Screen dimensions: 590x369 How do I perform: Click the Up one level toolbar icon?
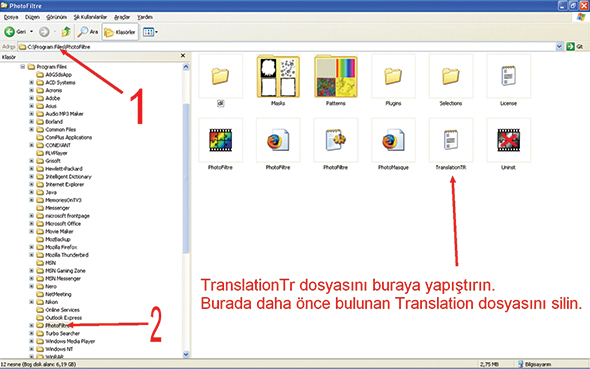tap(66, 32)
